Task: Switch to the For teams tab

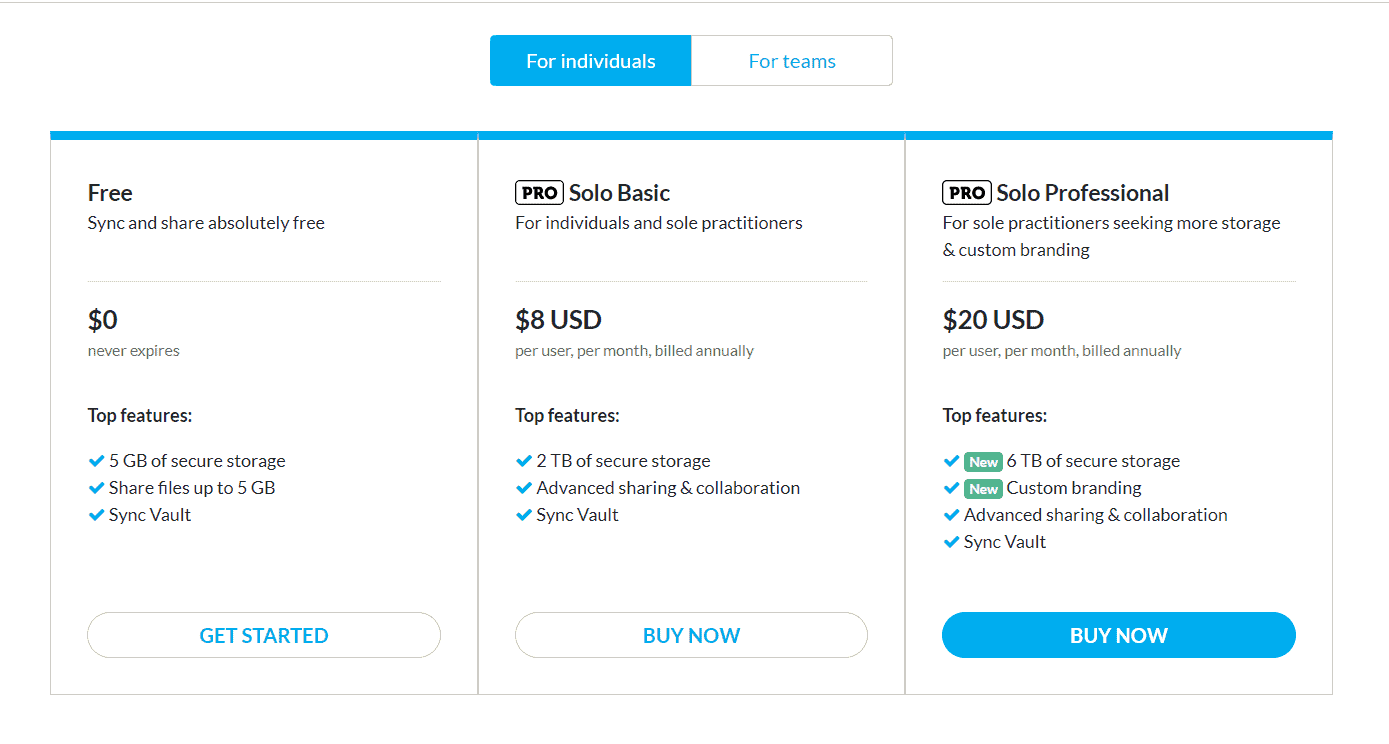Action: coord(791,61)
